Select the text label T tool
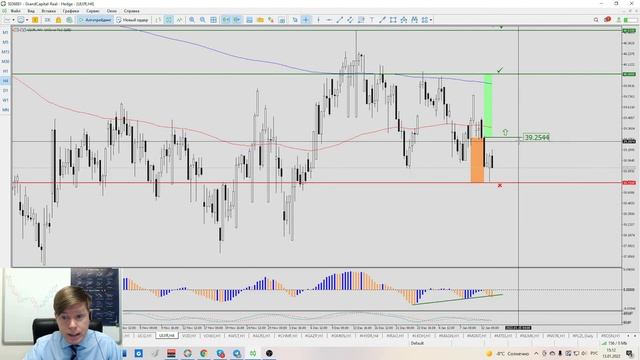The image size is (640, 360). (x=372, y=20)
